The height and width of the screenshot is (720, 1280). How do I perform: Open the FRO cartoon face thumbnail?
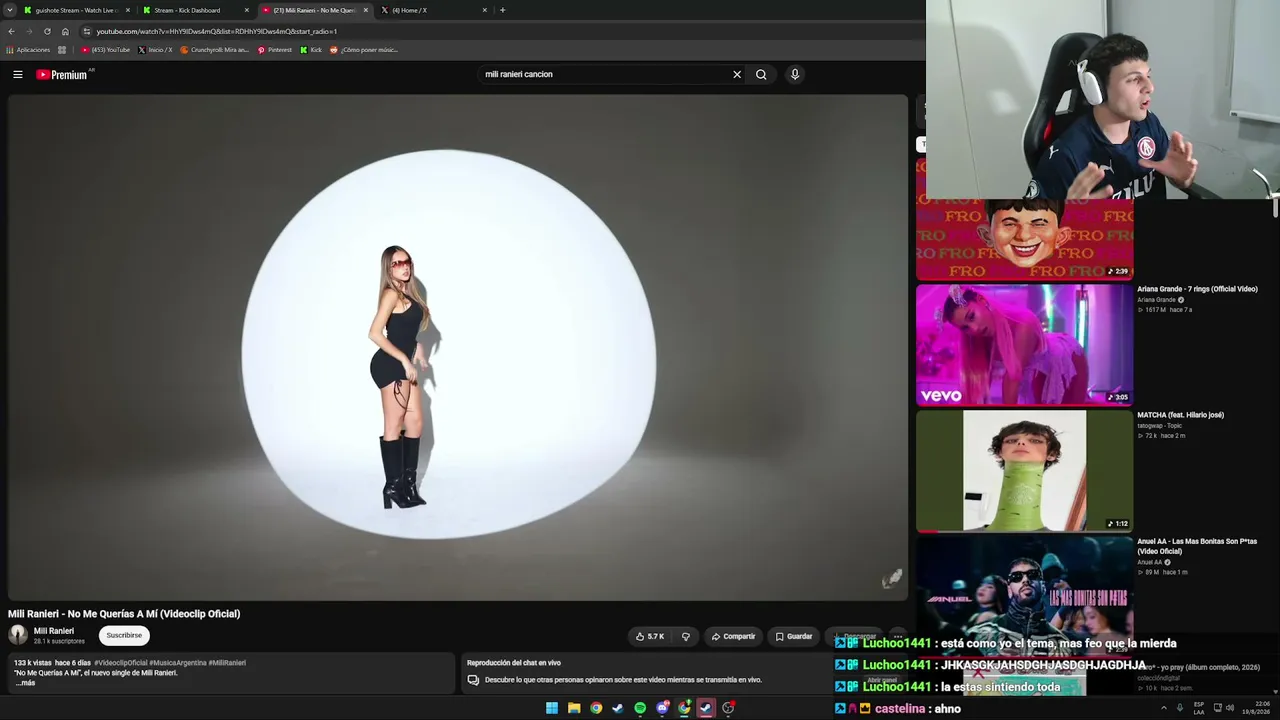[1025, 239]
